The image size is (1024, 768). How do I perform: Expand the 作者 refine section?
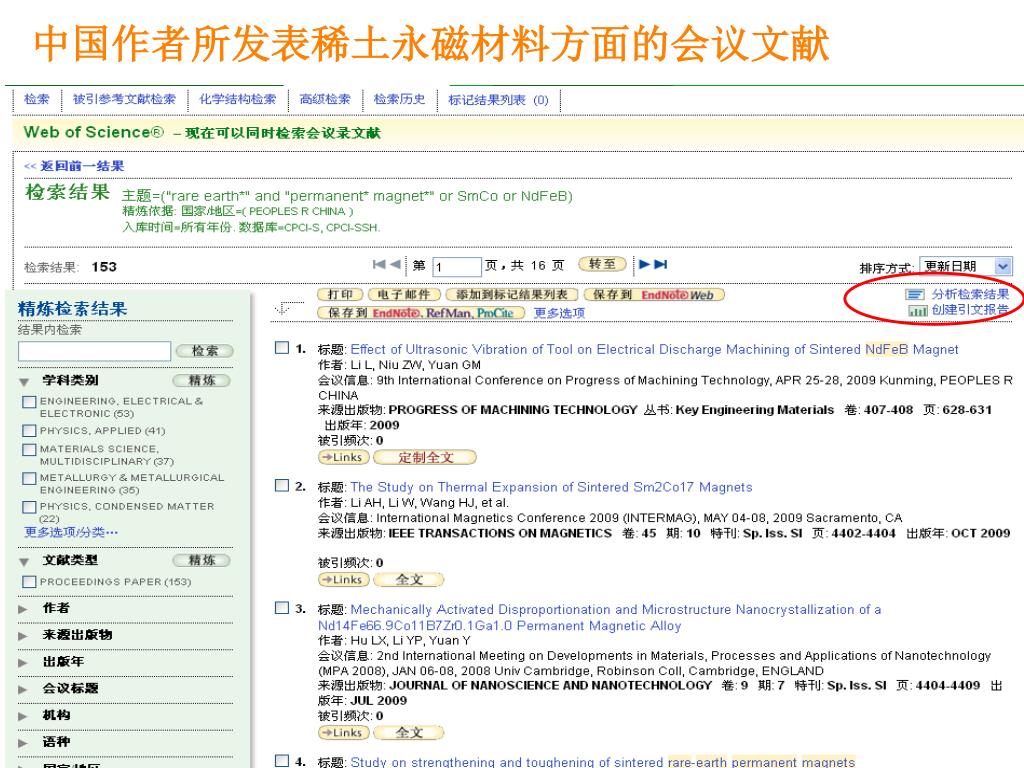click(24, 609)
